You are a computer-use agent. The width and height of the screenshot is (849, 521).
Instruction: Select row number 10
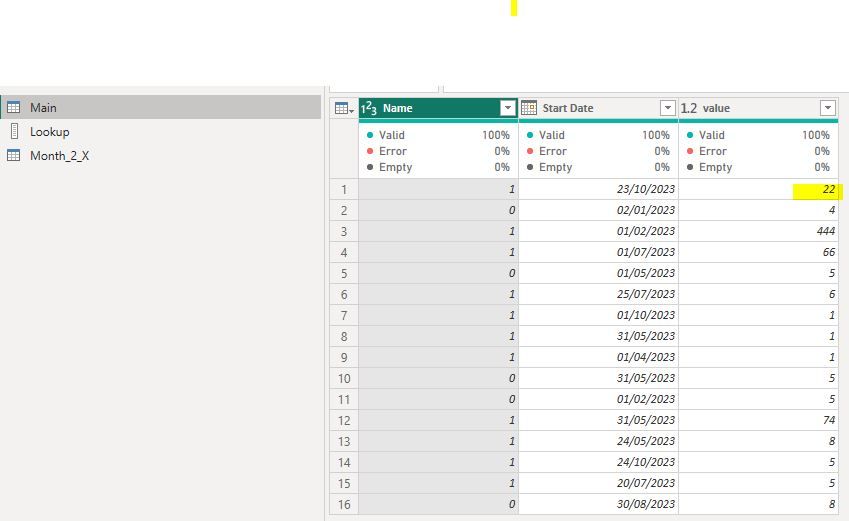click(x=344, y=379)
